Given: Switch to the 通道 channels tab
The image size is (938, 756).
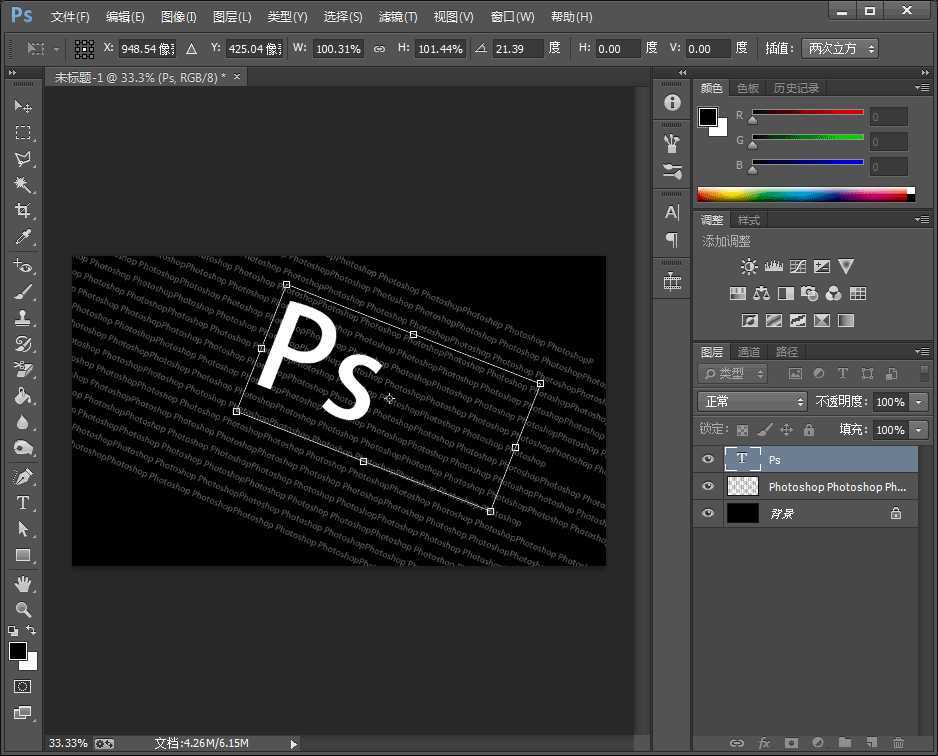Looking at the screenshot, I should (x=748, y=351).
